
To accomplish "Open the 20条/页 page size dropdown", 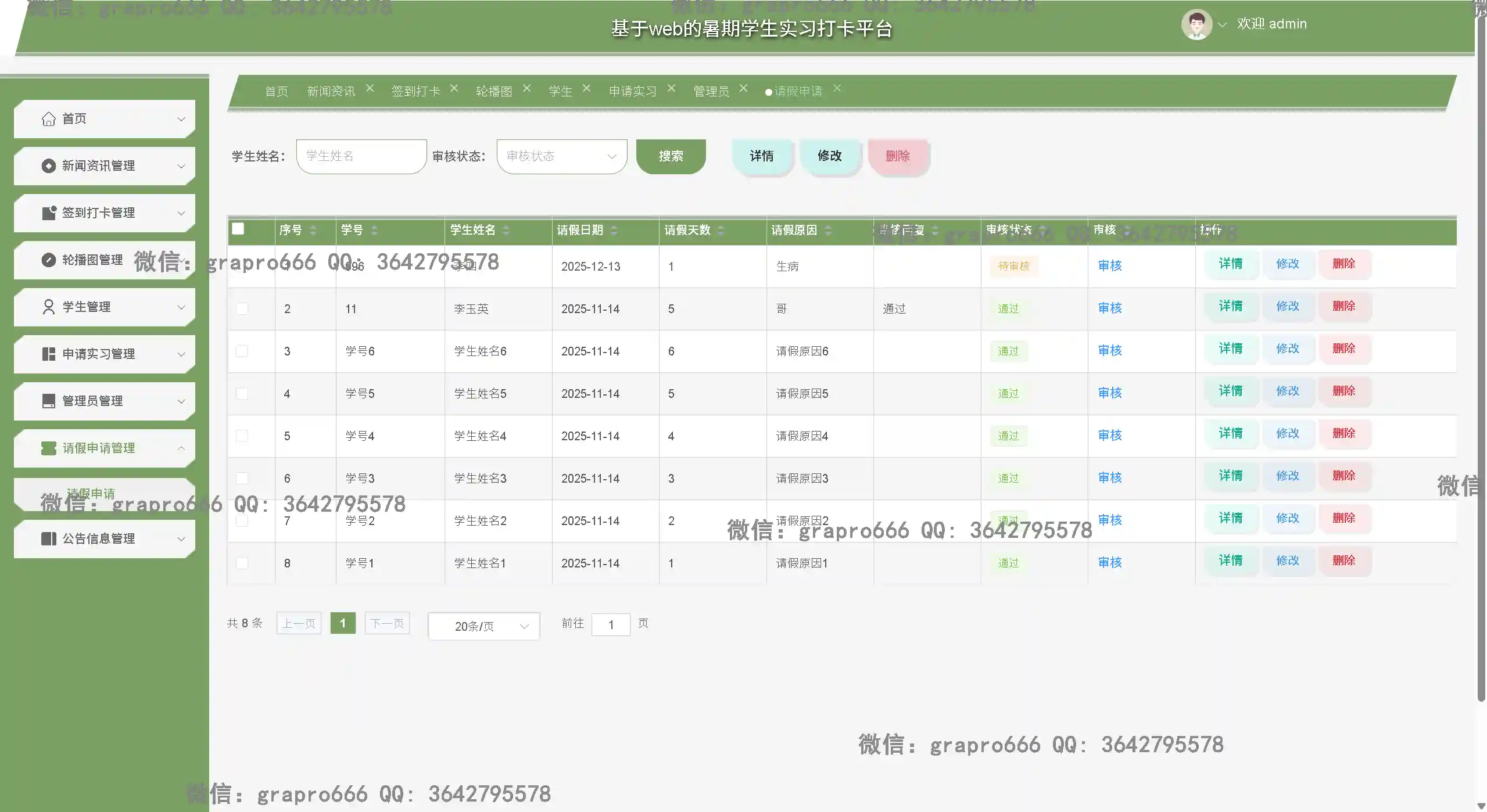I will pyautogui.click(x=483, y=626).
